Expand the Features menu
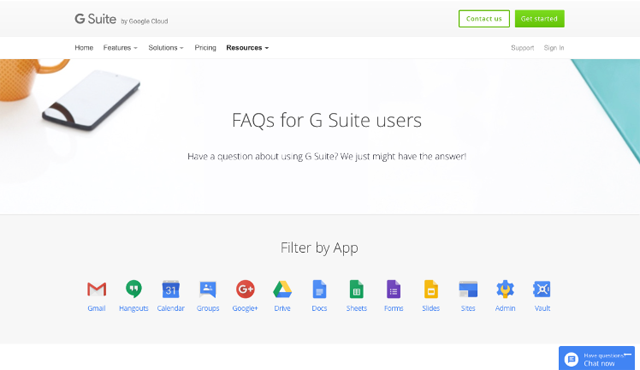Viewport: 640px width, 370px height. pos(120,48)
